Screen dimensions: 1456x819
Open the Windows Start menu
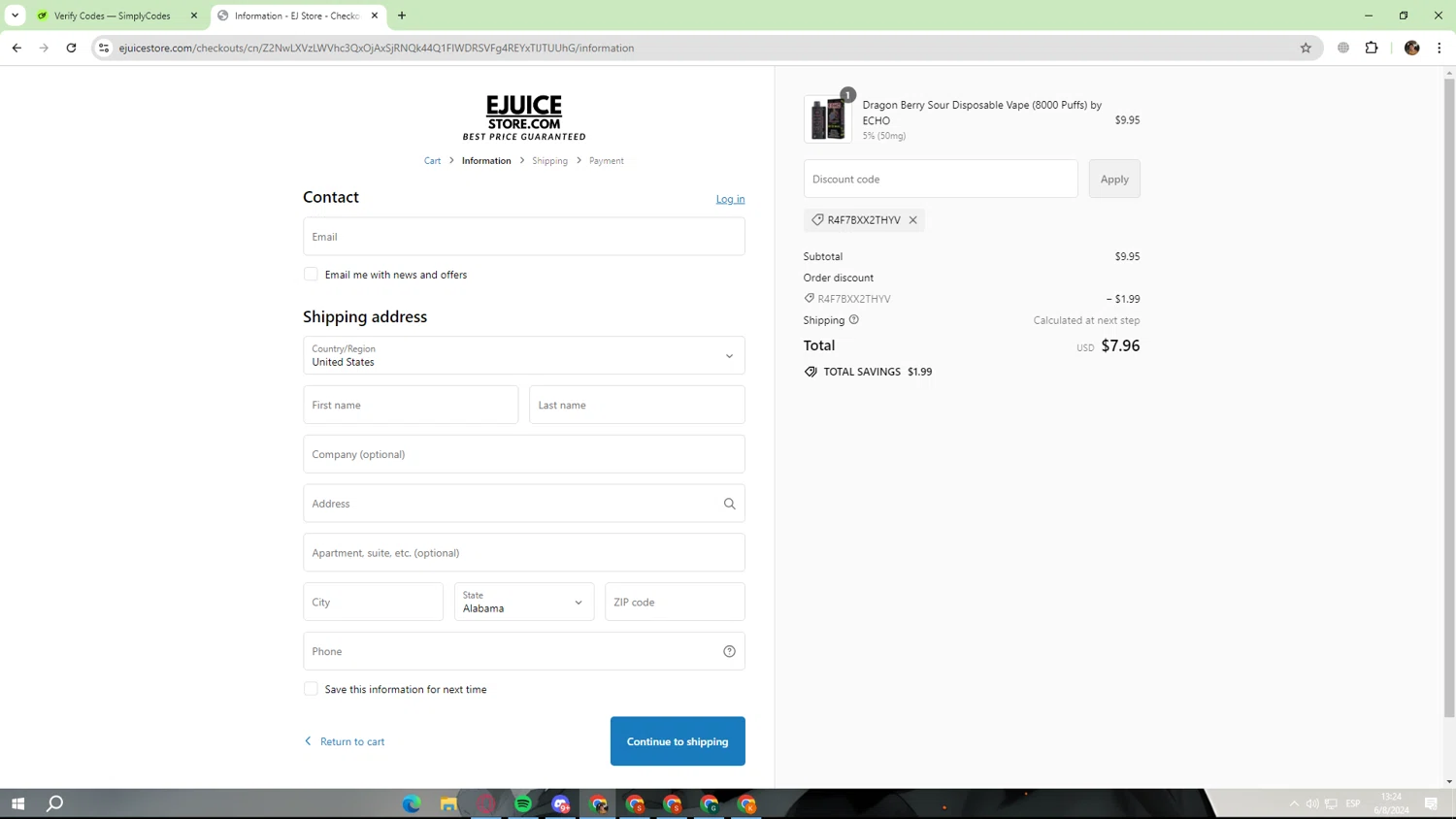point(17,803)
